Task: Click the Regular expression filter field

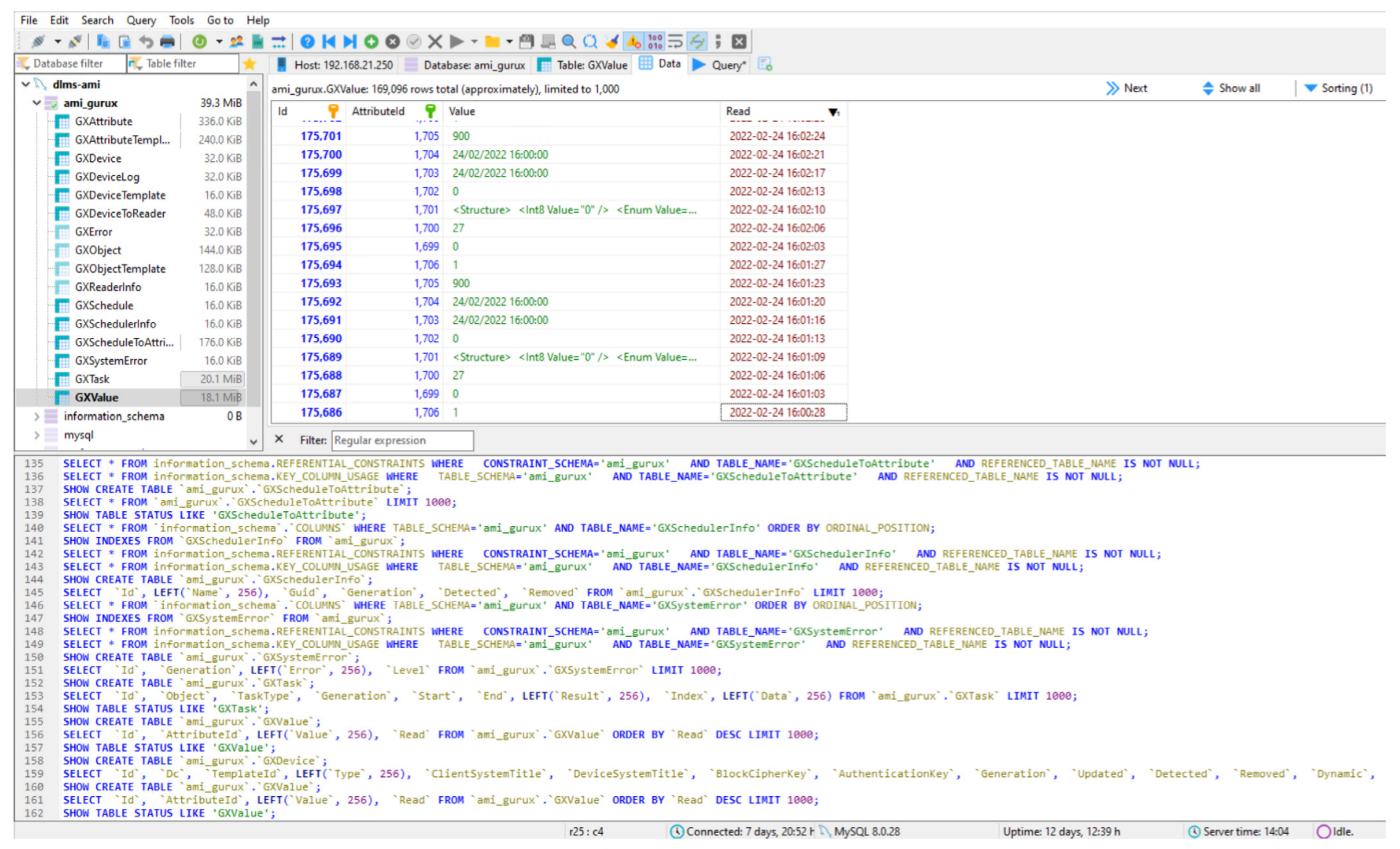Action: (x=402, y=440)
